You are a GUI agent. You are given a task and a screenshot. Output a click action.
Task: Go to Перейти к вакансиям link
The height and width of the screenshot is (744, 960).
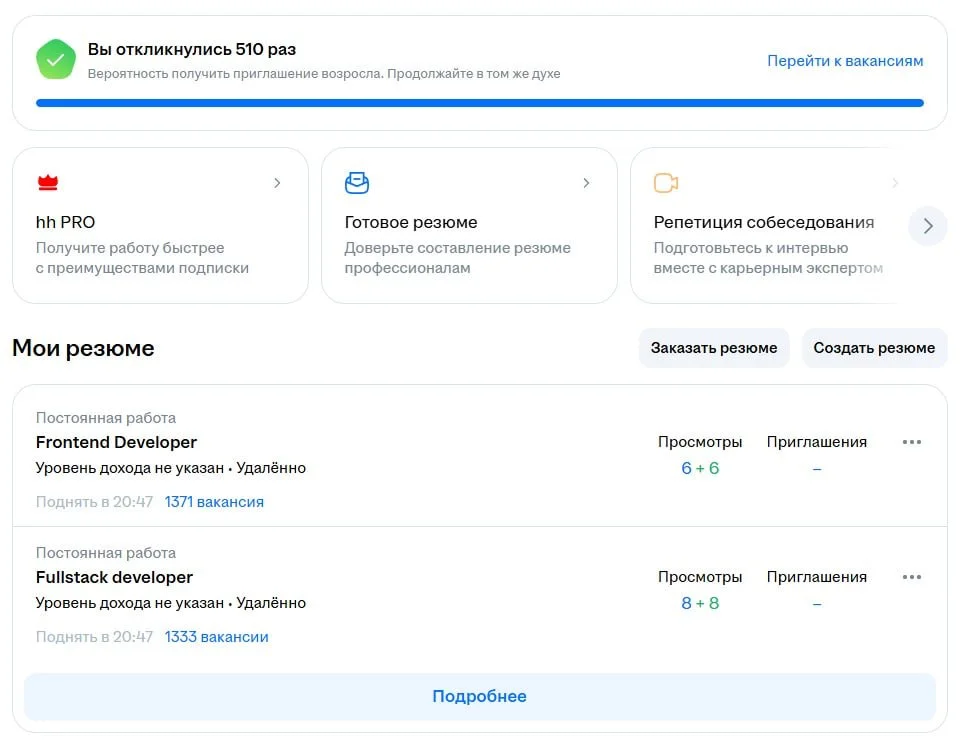pos(845,61)
